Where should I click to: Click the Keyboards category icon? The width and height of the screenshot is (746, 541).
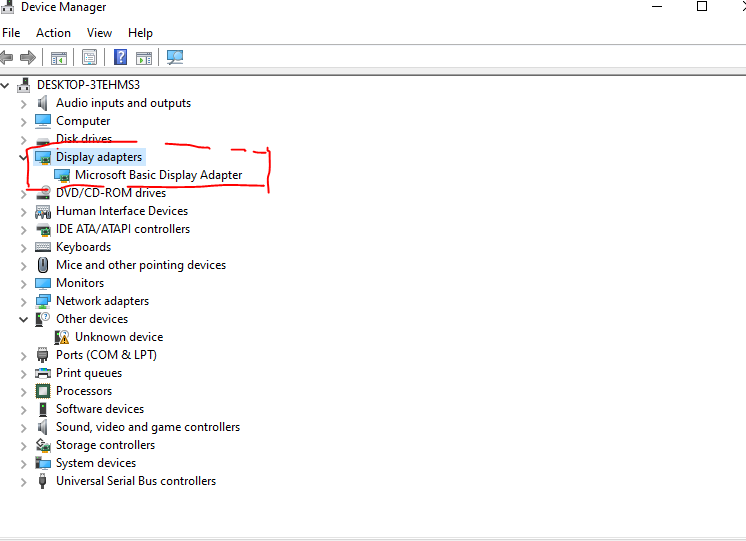(x=43, y=247)
